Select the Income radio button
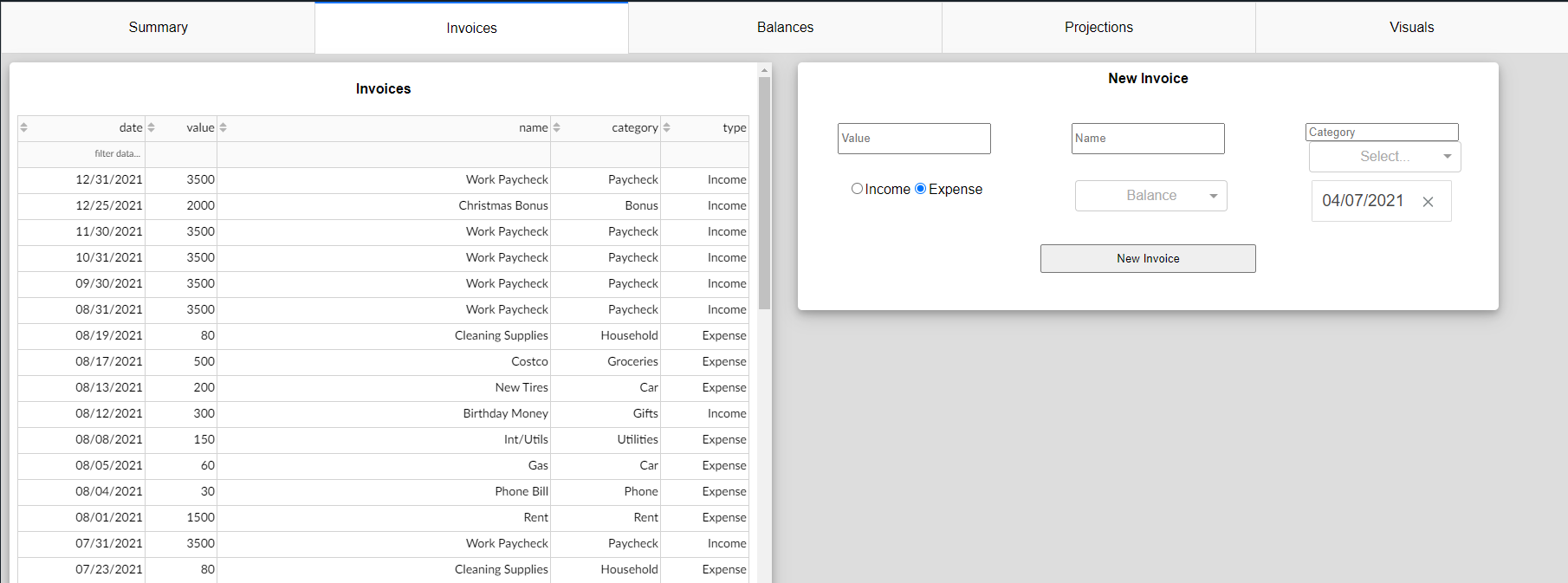Screen dimensions: 1568x583 point(857,189)
